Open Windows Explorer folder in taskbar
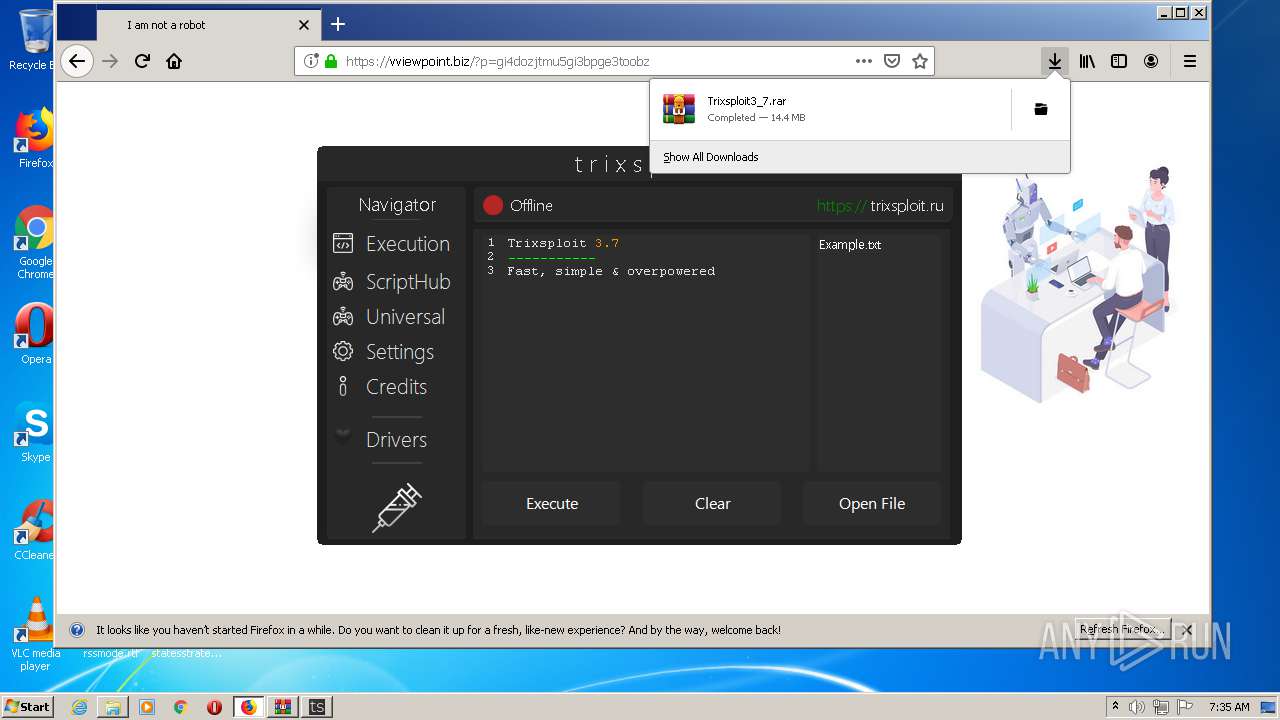 [113, 707]
